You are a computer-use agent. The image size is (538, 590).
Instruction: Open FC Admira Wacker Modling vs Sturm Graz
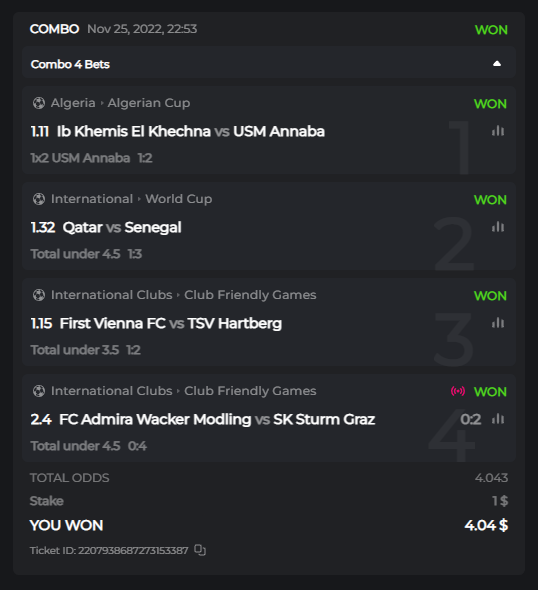coord(217,419)
